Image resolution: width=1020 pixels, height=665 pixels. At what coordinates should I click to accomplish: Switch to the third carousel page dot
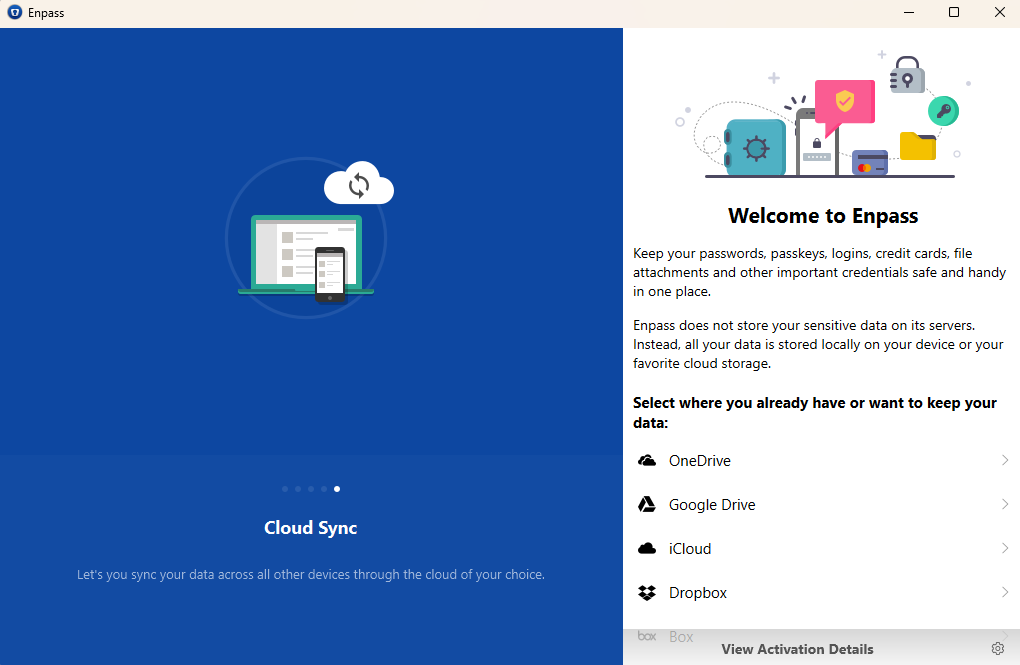pos(311,489)
